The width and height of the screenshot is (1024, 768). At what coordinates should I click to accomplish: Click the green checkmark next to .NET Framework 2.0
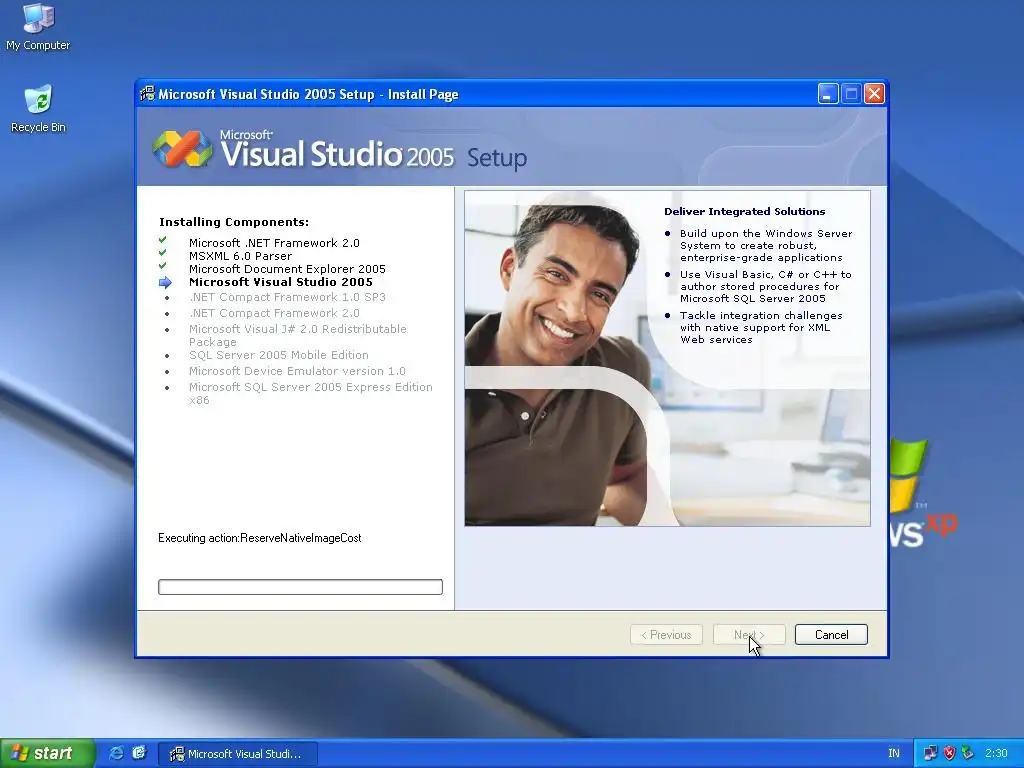click(x=163, y=240)
